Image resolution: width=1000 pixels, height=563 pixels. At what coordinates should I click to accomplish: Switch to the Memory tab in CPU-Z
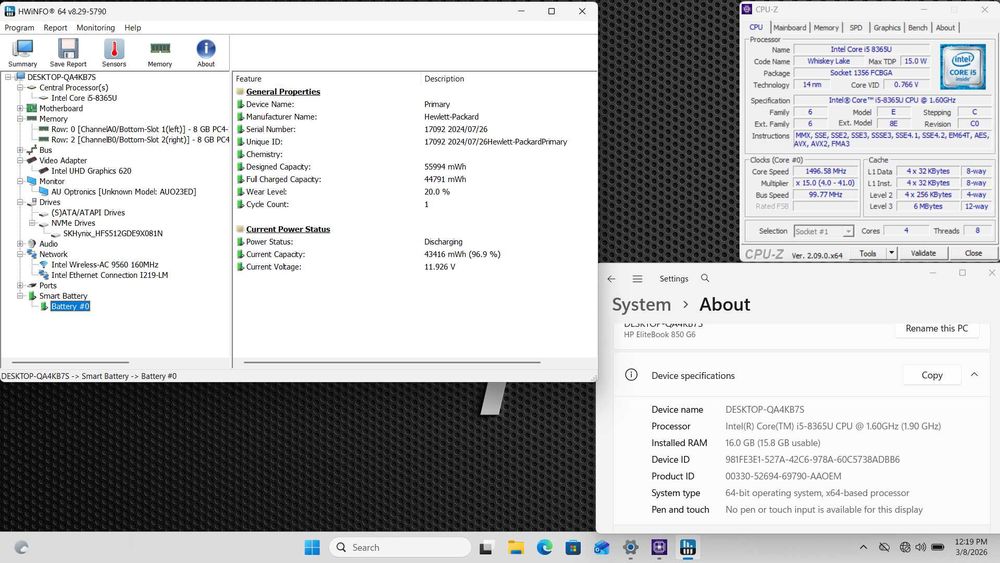pos(826,28)
